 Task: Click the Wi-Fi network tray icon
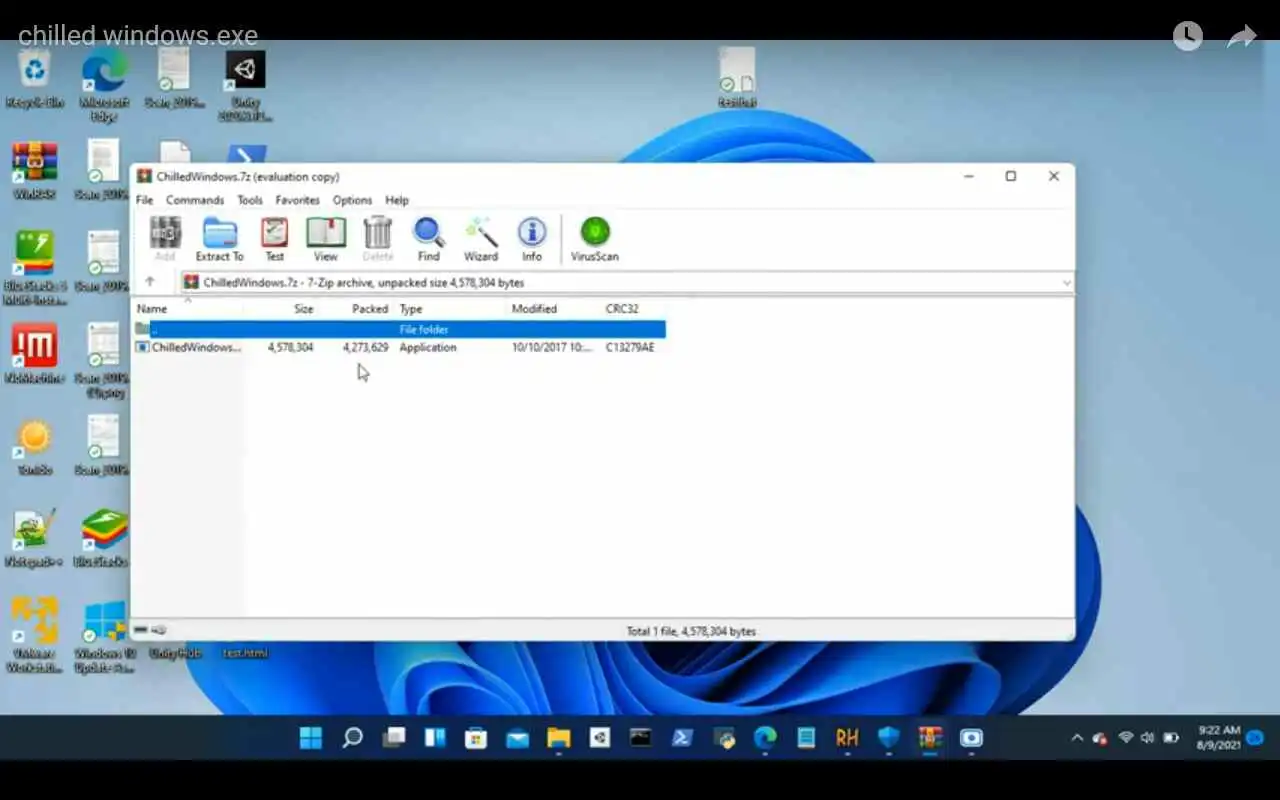[1126, 738]
